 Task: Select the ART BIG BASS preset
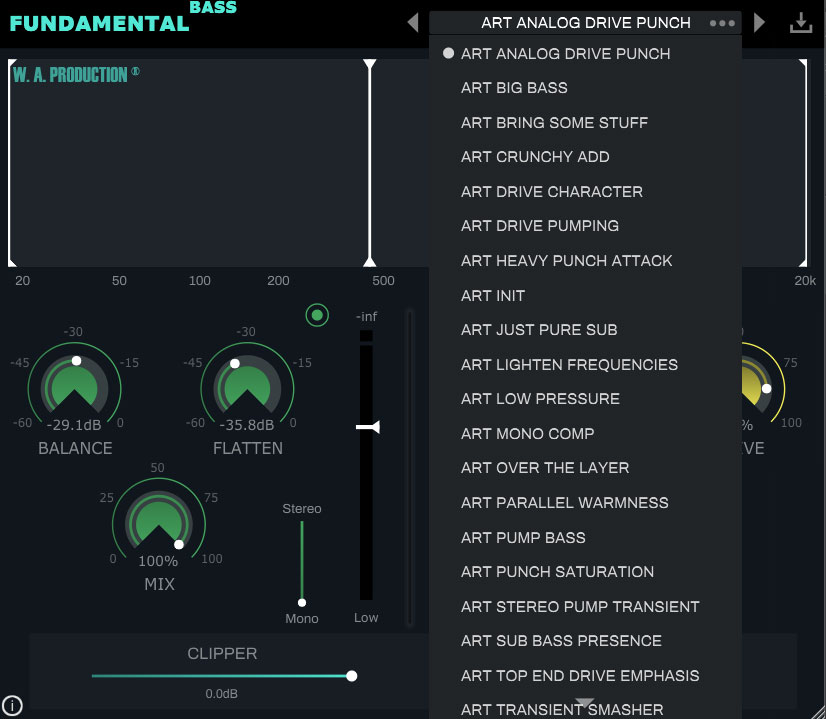(514, 88)
